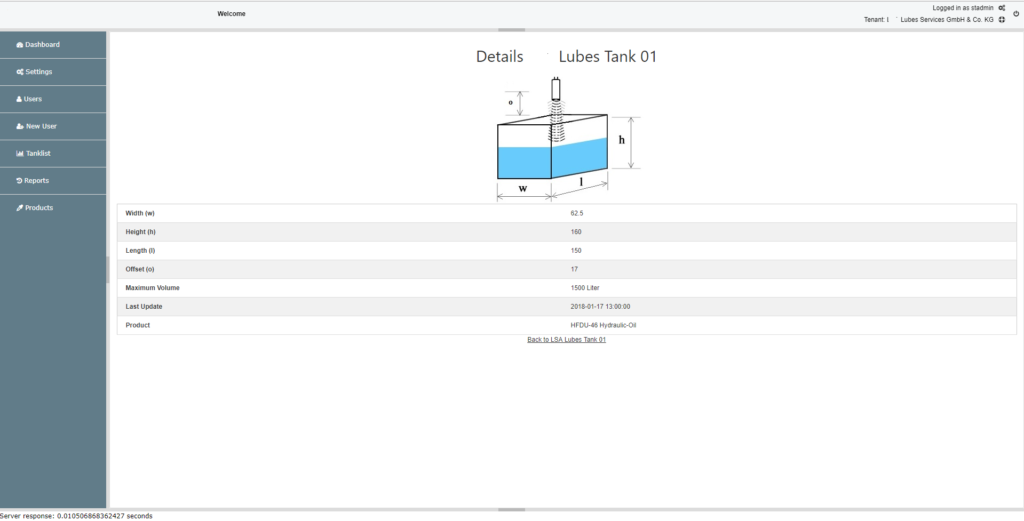Click the Welcome header text
Image resolution: width=1024 pixels, height=521 pixels.
pyautogui.click(x=231, y=14)
